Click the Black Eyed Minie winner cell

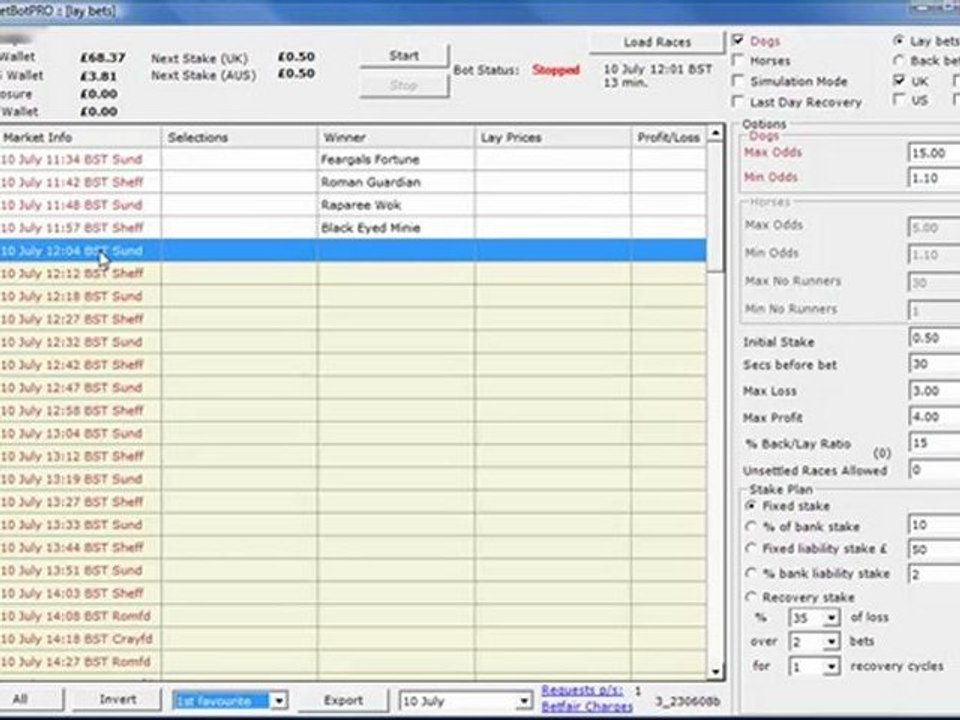[x=396, y=228]
